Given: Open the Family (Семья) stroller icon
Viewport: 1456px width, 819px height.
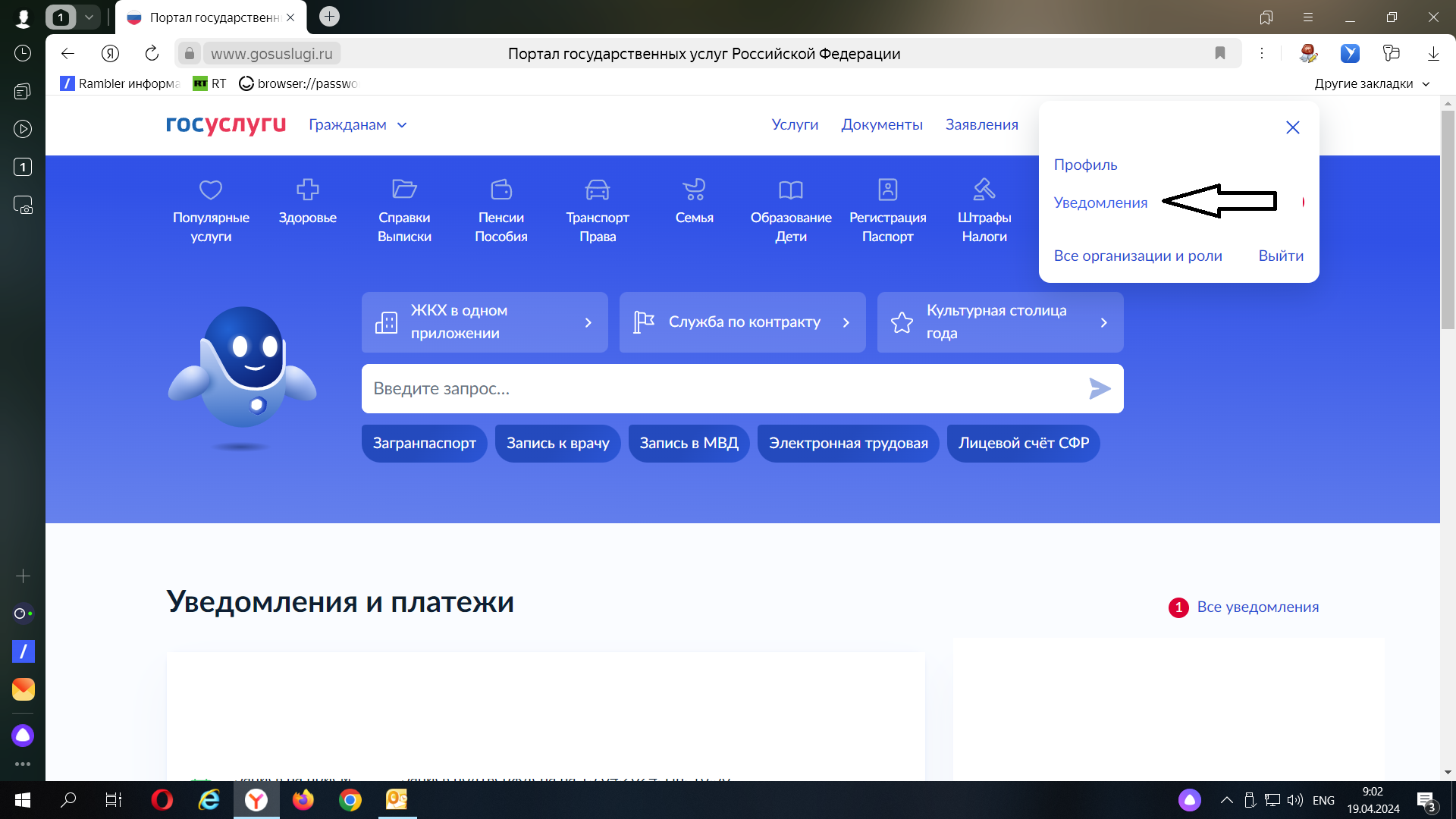Looking at the screenshot, I should click(694, 190).
